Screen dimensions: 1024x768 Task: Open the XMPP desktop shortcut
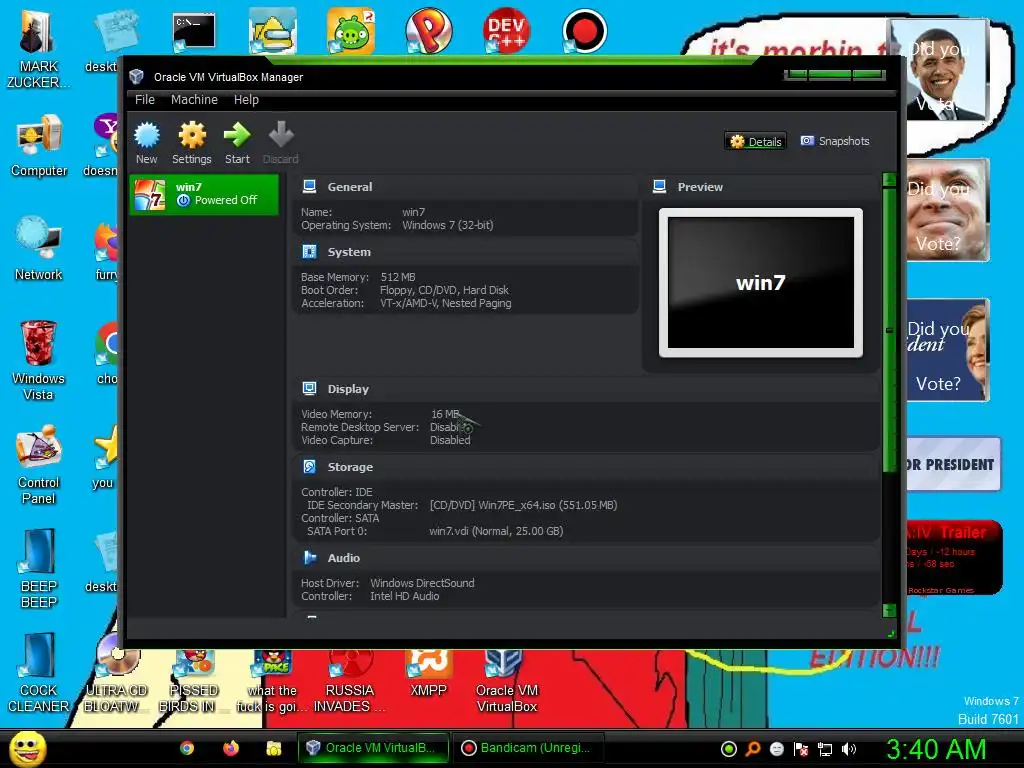[x=428, y=674]
